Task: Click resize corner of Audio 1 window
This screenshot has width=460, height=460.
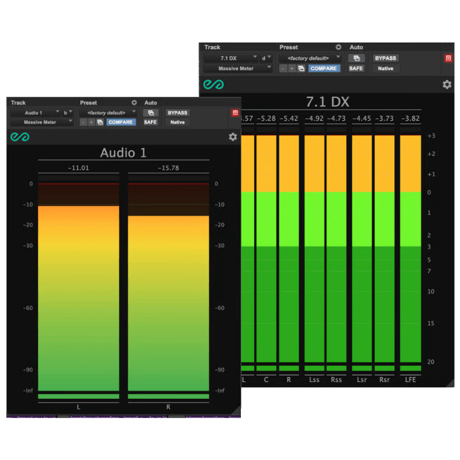Action: pos(236,411)
